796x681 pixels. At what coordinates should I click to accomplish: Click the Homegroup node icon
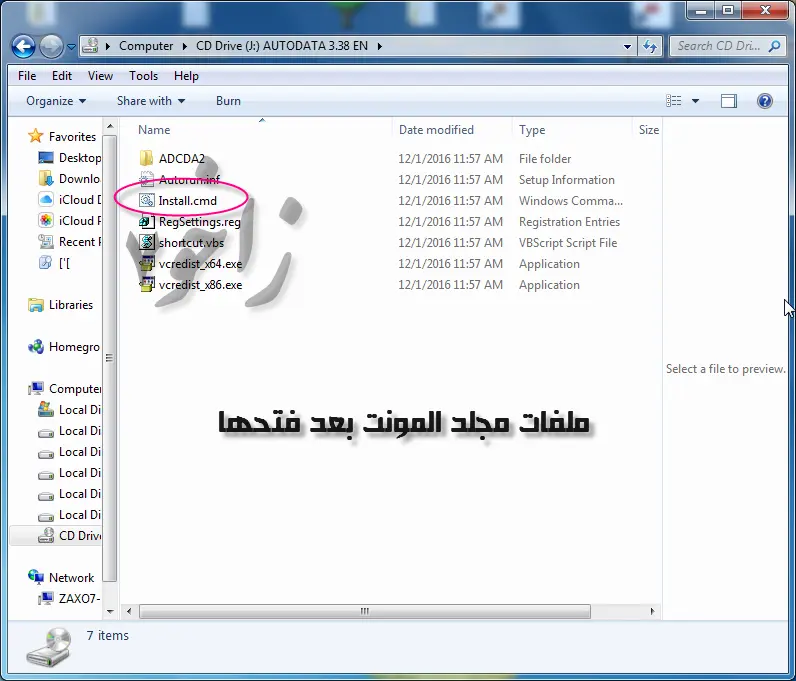[x=36, y=347]
